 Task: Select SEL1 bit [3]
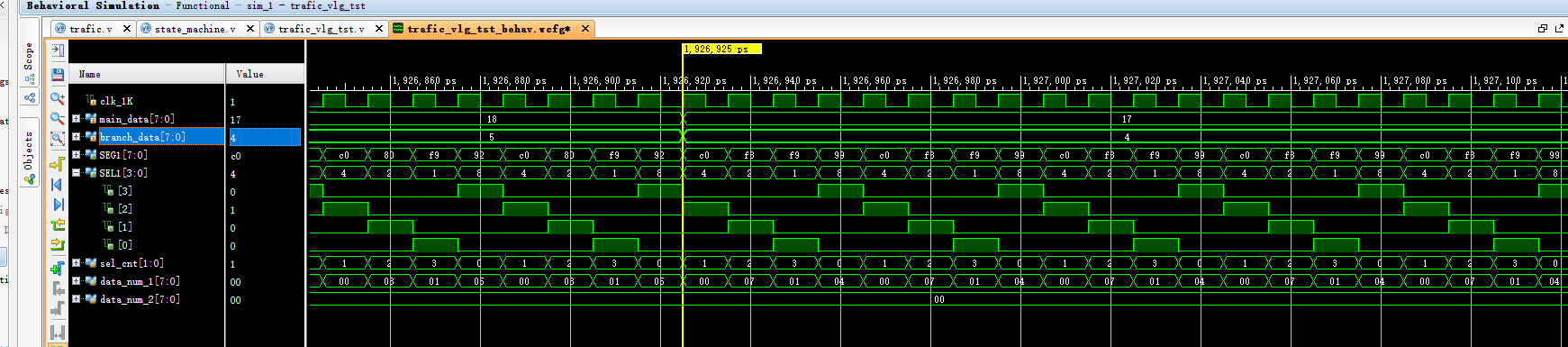tap(125, 191)
